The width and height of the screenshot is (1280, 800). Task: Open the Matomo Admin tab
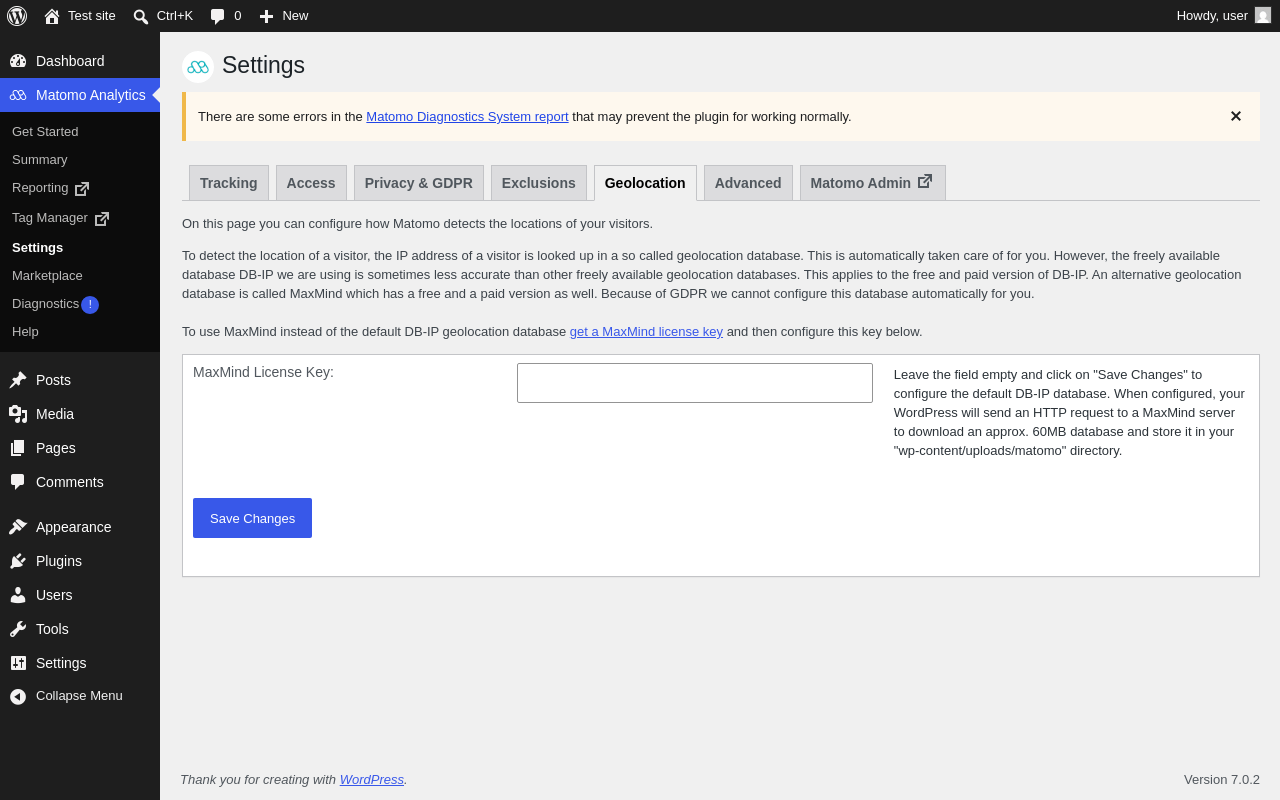click(x=873, y=183)
